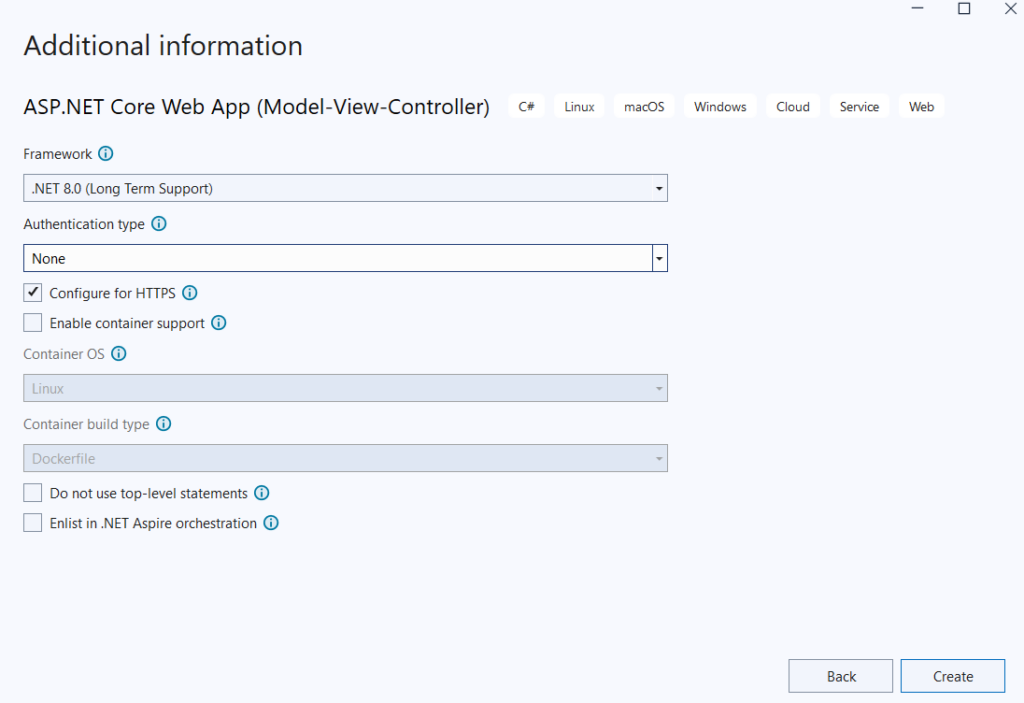Image resolution: width=1024 pixels, height=703 pixels.
Task: Click the Additional information heading
Action: [163, 46]
